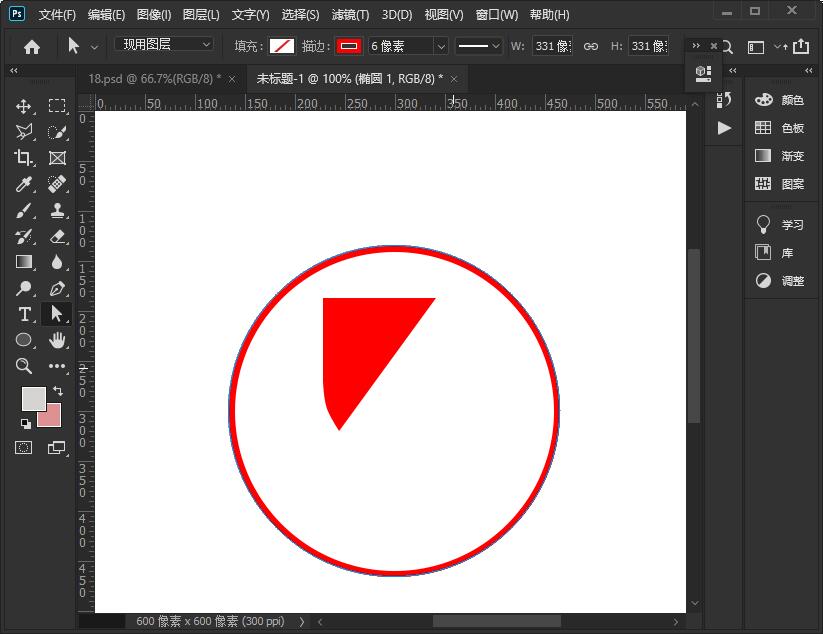
Task: Select the Eraser tool
Action: tap(57, 236)
